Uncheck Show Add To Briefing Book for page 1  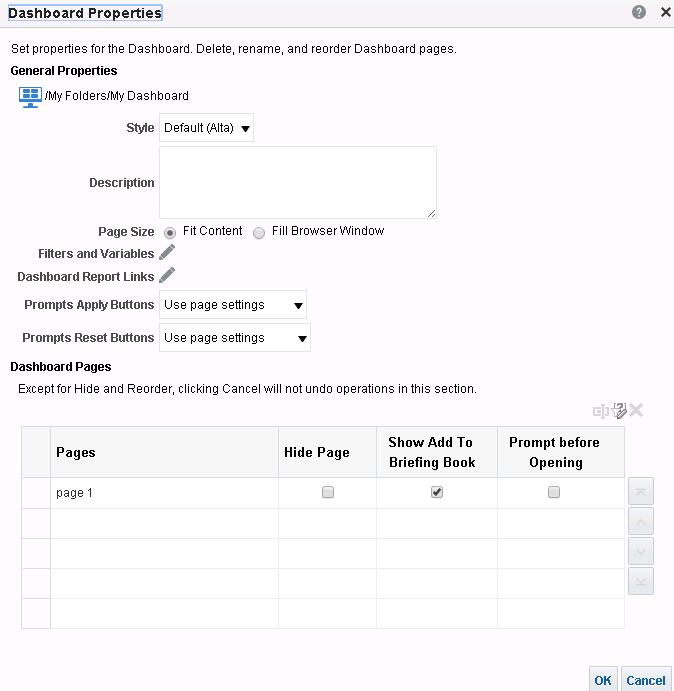point(436,492)
